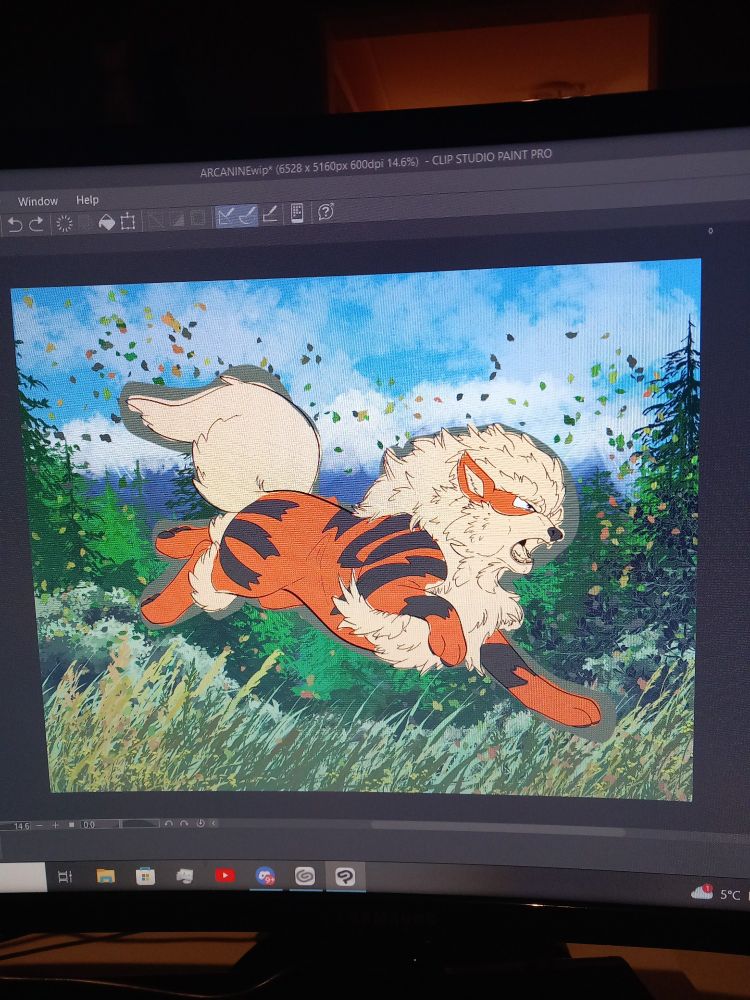This screenshot has width=750, height=1000.
Task: Redo the last undone action
Action: click(x=36, y=224)
